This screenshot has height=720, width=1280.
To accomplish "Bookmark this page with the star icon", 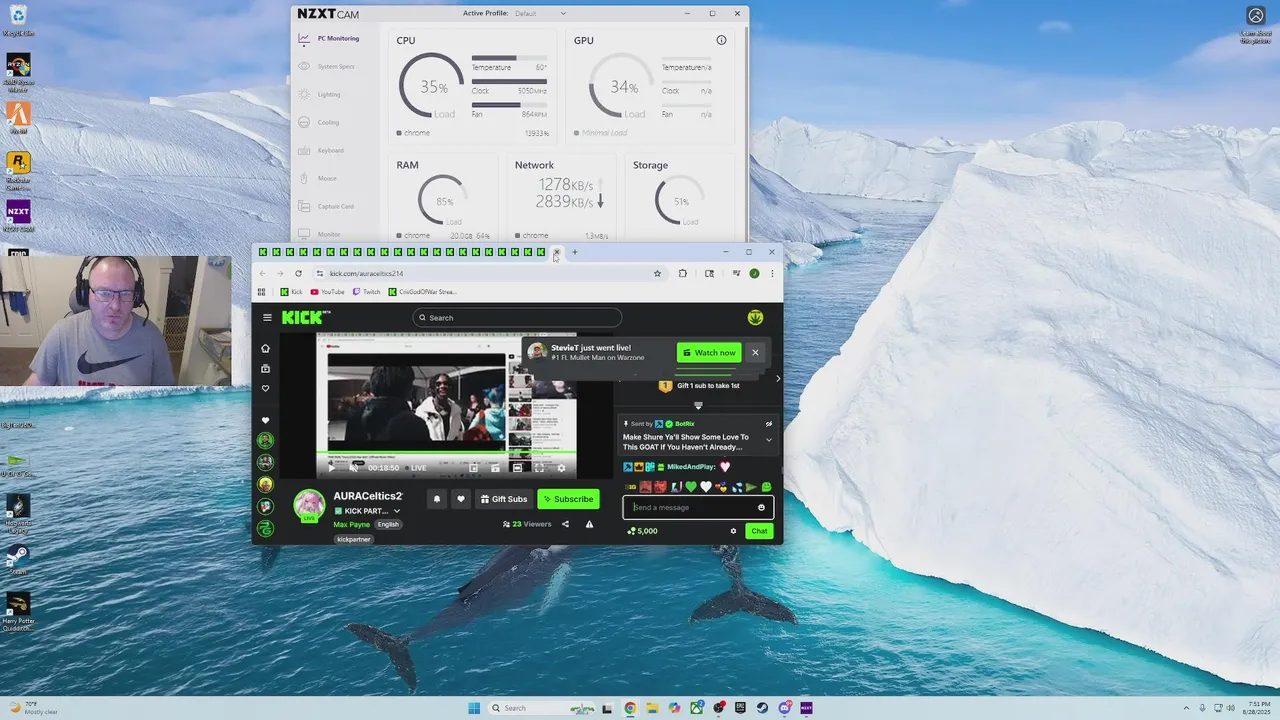I will pyautogui.click(x=657, y=273).
